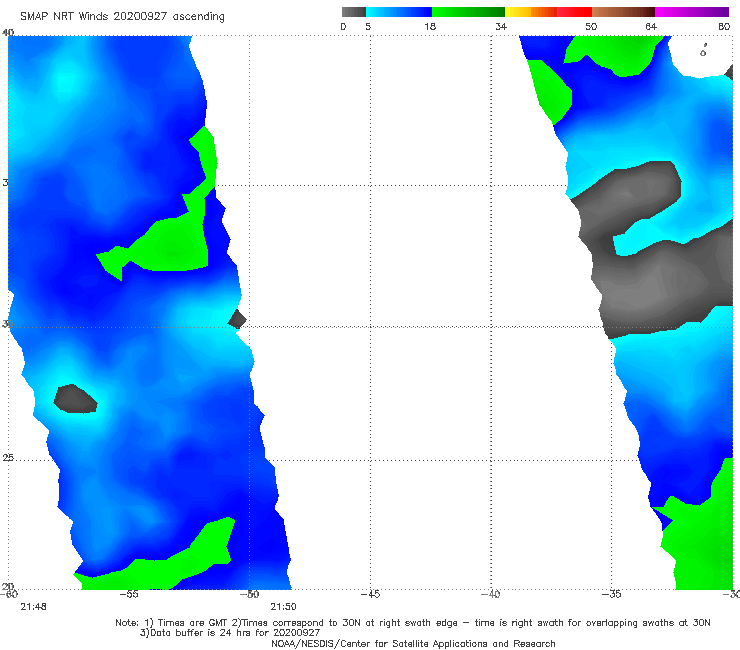Click the longitude axis label '-55'
The height and width of the screenshot is (650, 740).
[x=129, y=594]
